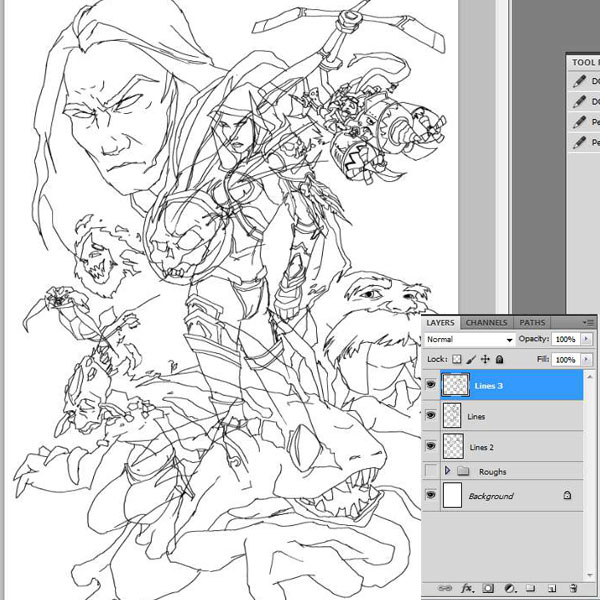The image size is (600, 600).
Task: Add a layer mask
Action: [x=488, y=588]
